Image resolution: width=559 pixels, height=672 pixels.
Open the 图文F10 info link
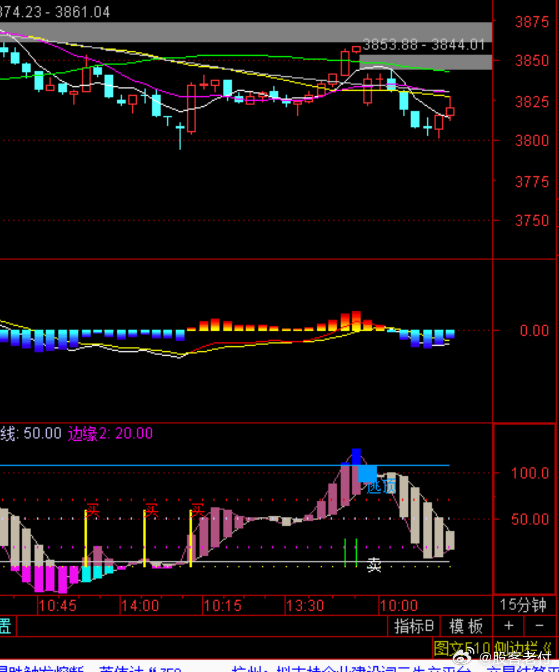point(462,647)
